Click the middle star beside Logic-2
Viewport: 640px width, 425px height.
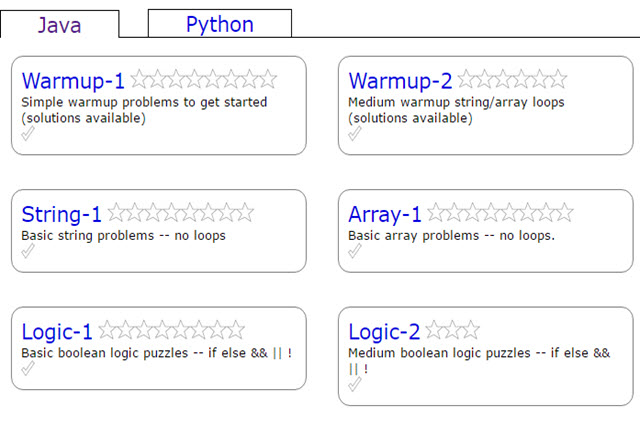click(453, 329)
